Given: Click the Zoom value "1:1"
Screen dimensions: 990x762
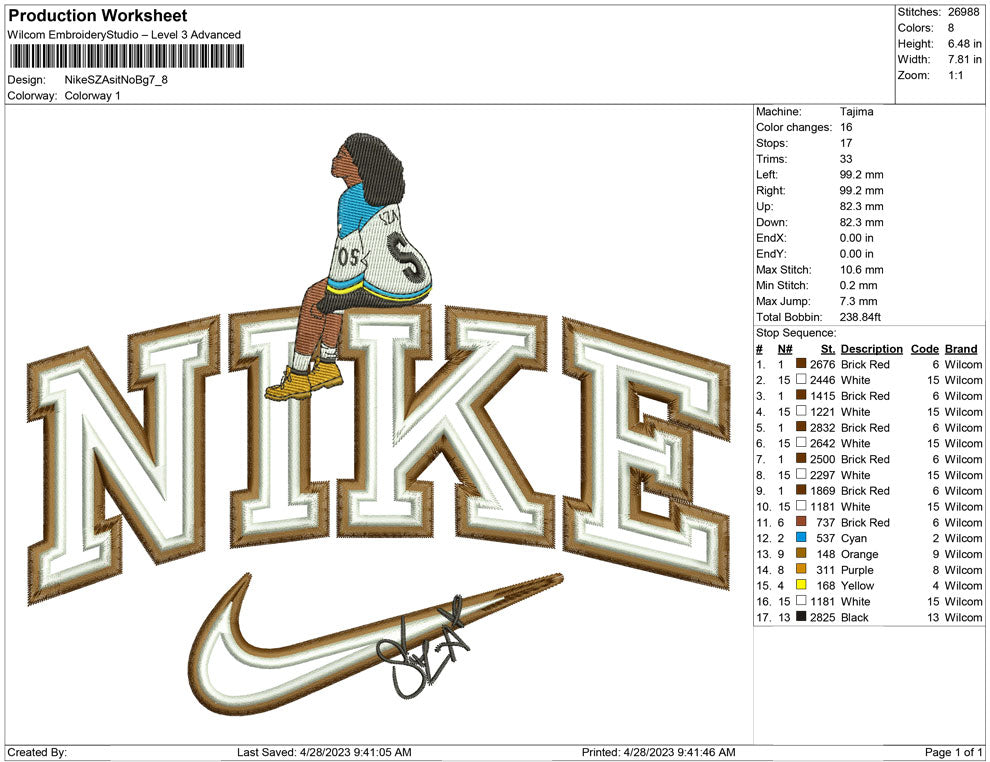Looking at the screenshot, I should pyautogui.click(x=955, y=75).
